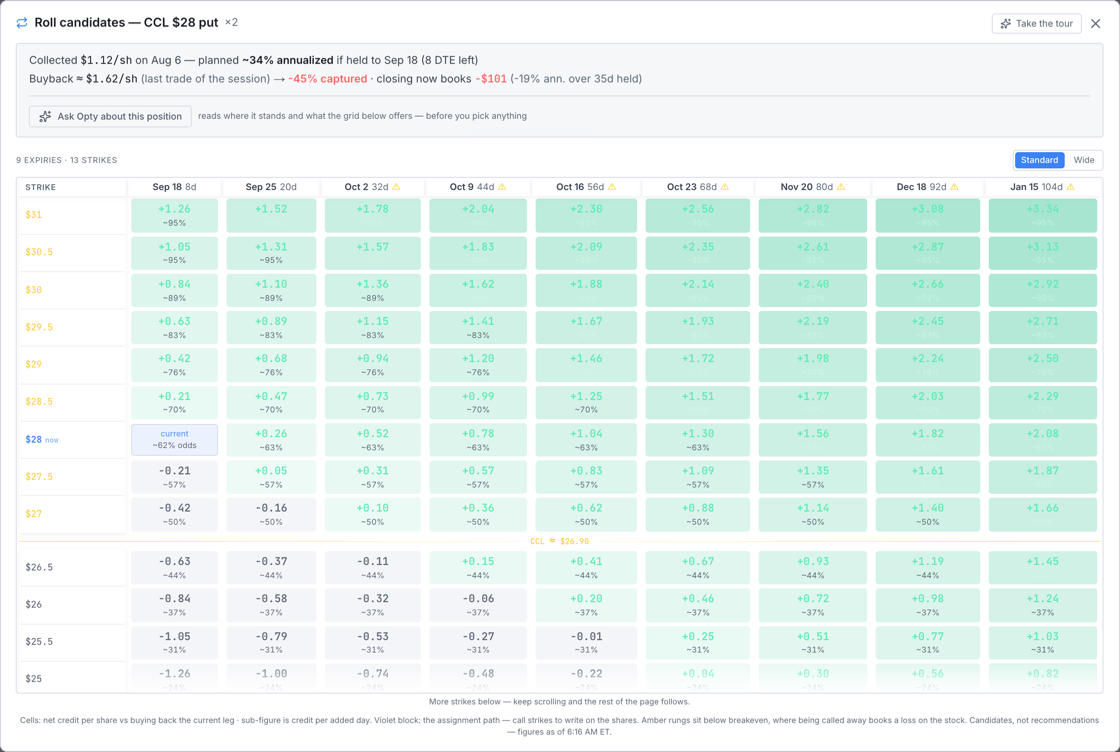This screenshot has height=752, width=1120.
Task: Pick the +3.34 cell at Jan 15 $31
Action: point(1042,216)
